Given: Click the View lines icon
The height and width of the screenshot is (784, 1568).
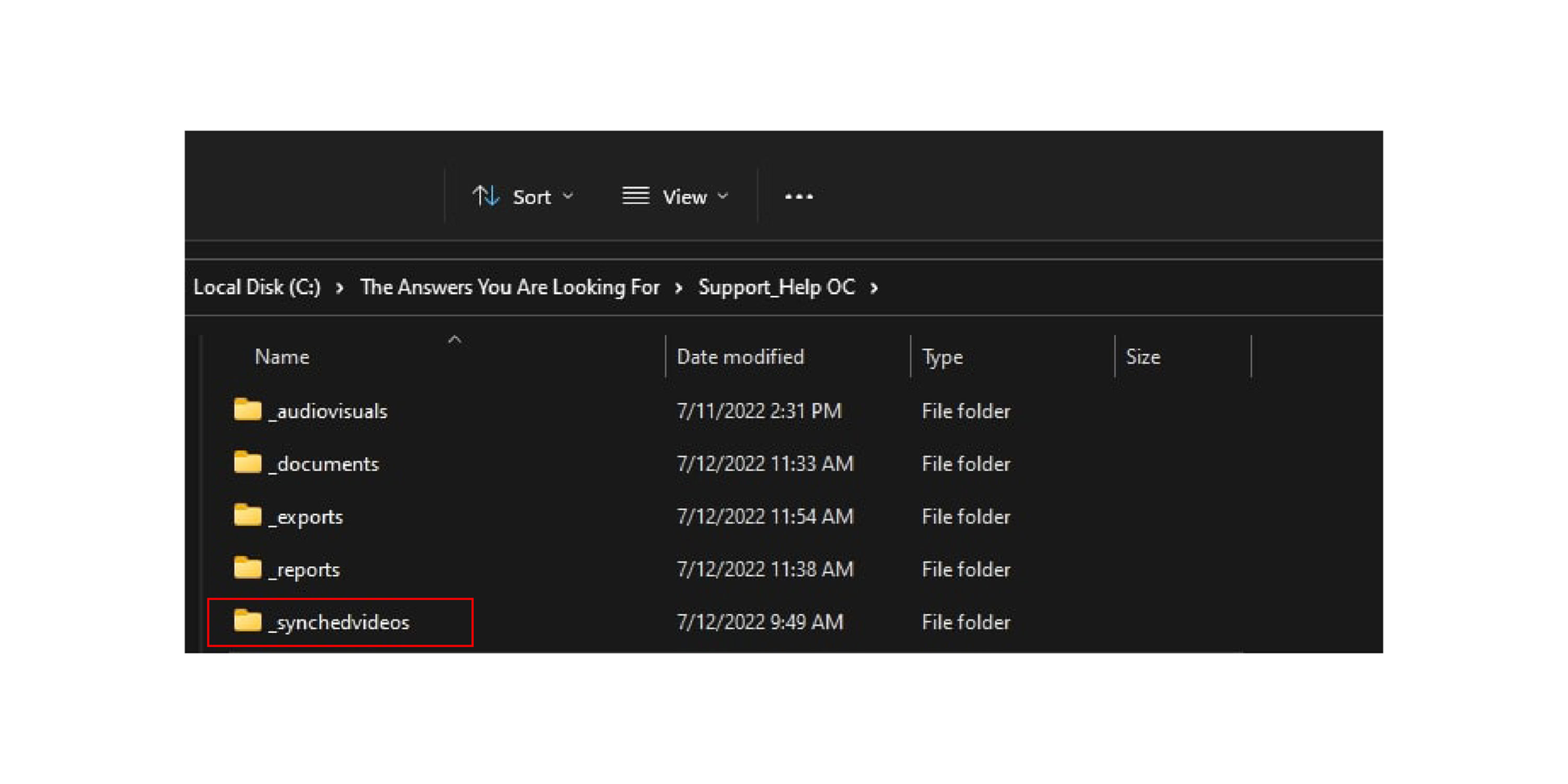Looking at the screenshot, I should [635, 196].
